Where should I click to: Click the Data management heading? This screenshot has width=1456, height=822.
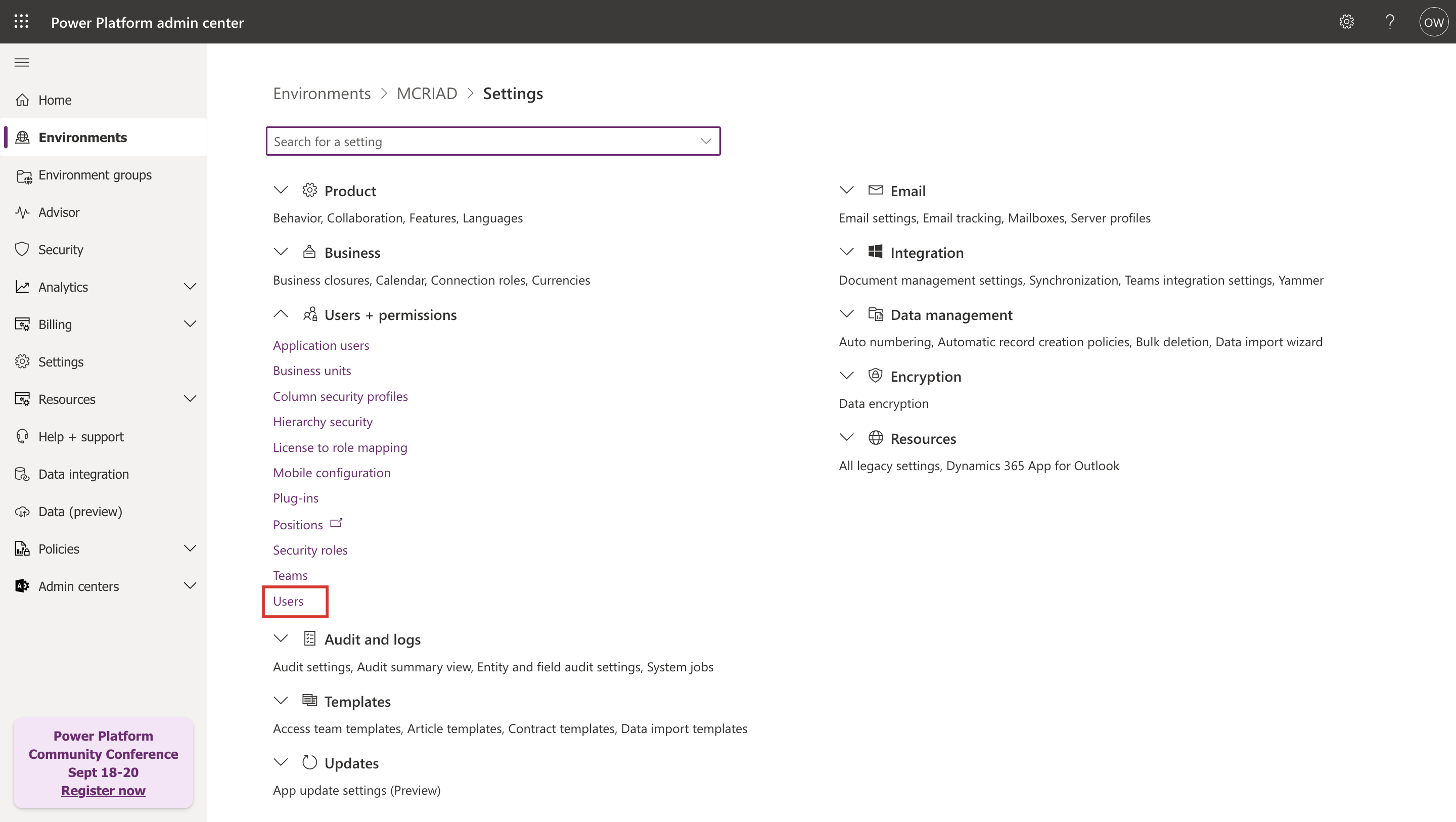pos(951,314)
